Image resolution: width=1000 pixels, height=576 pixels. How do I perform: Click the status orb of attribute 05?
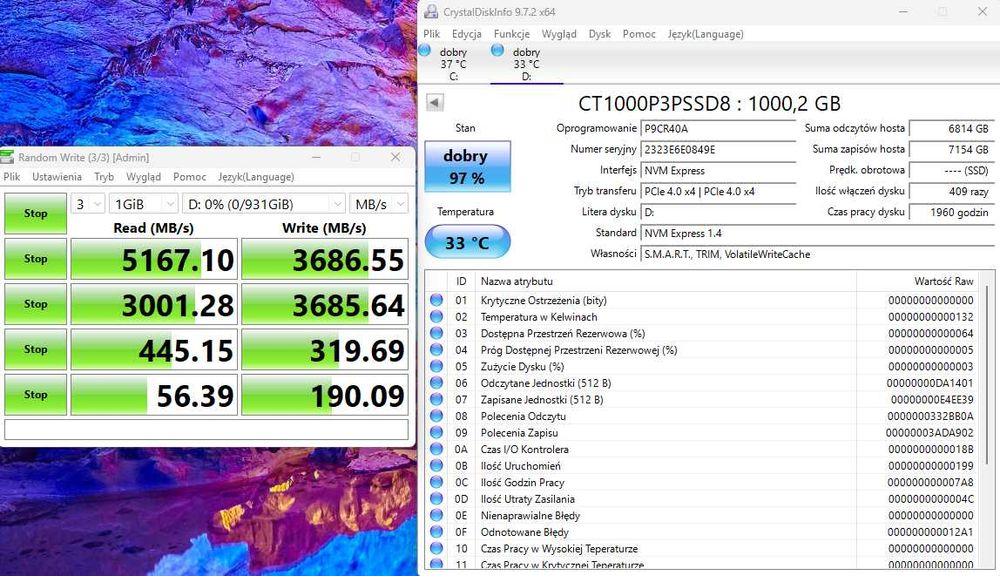(x=436, y=366)
